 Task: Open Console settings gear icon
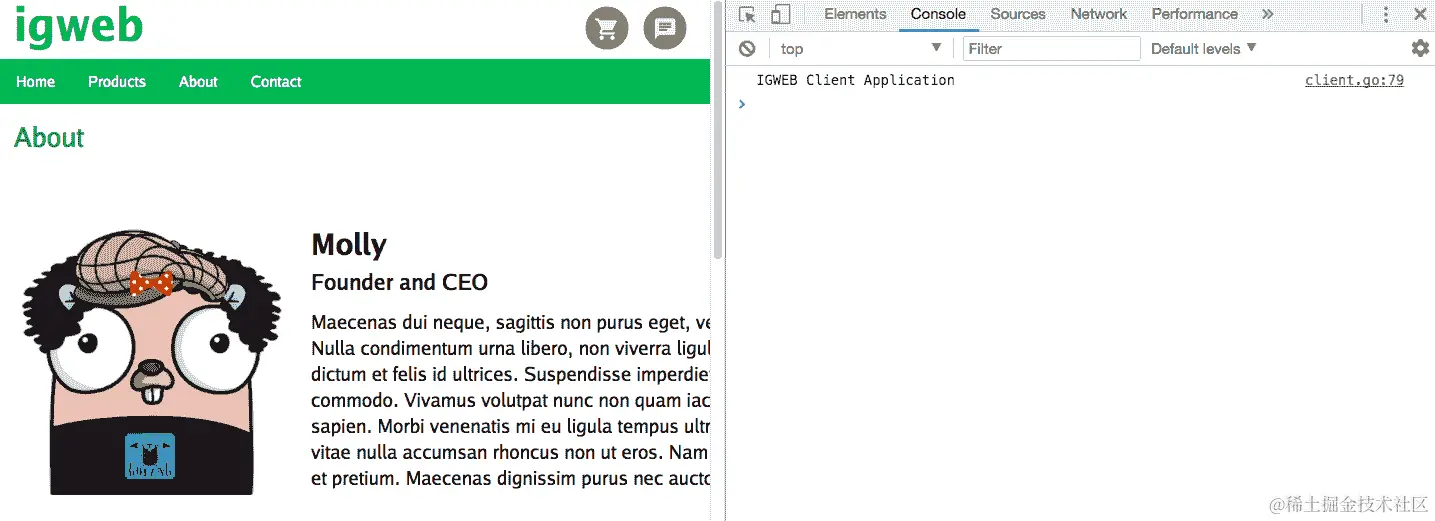1420,48
